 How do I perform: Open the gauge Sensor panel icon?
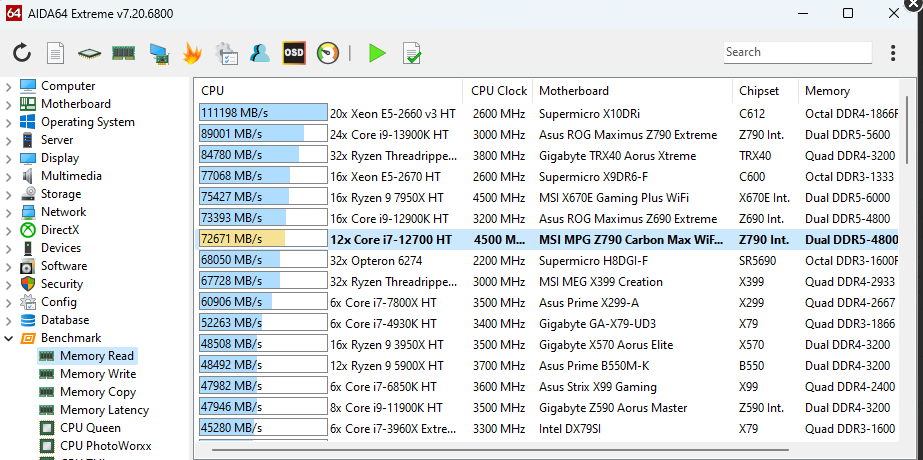[x=328, y=54]
